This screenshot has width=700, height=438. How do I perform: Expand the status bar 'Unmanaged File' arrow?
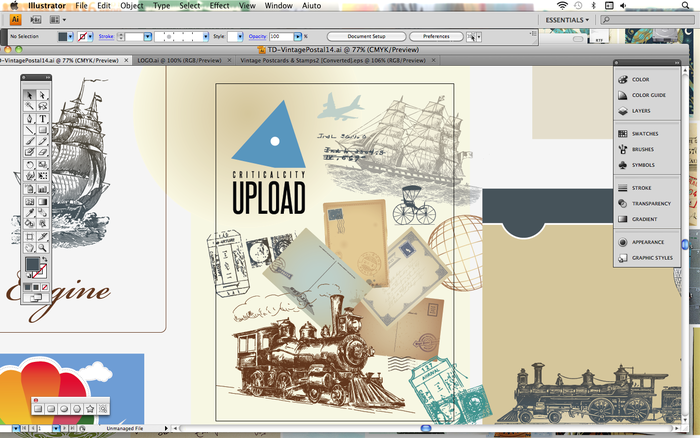(166, 428)
